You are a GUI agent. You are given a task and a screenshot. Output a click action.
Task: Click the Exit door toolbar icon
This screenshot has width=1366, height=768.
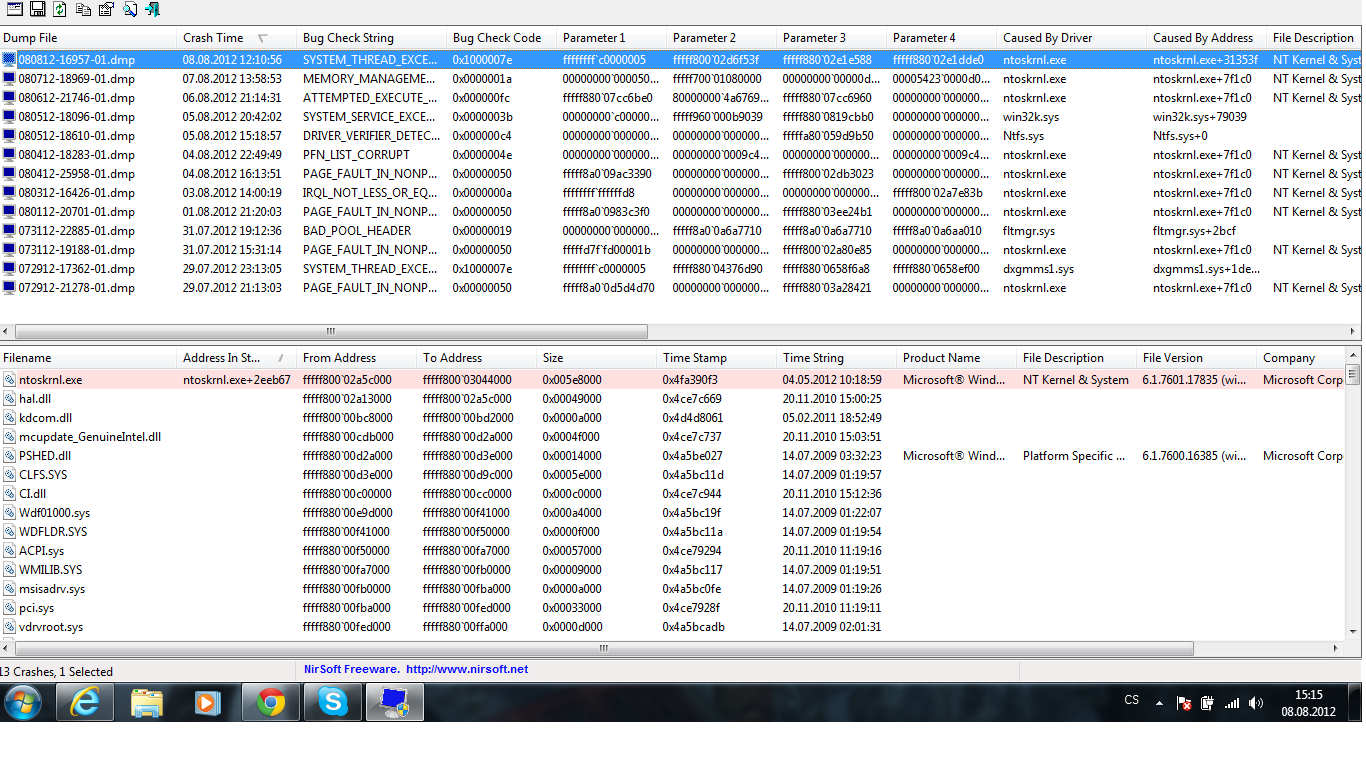[x=152, y=9]
